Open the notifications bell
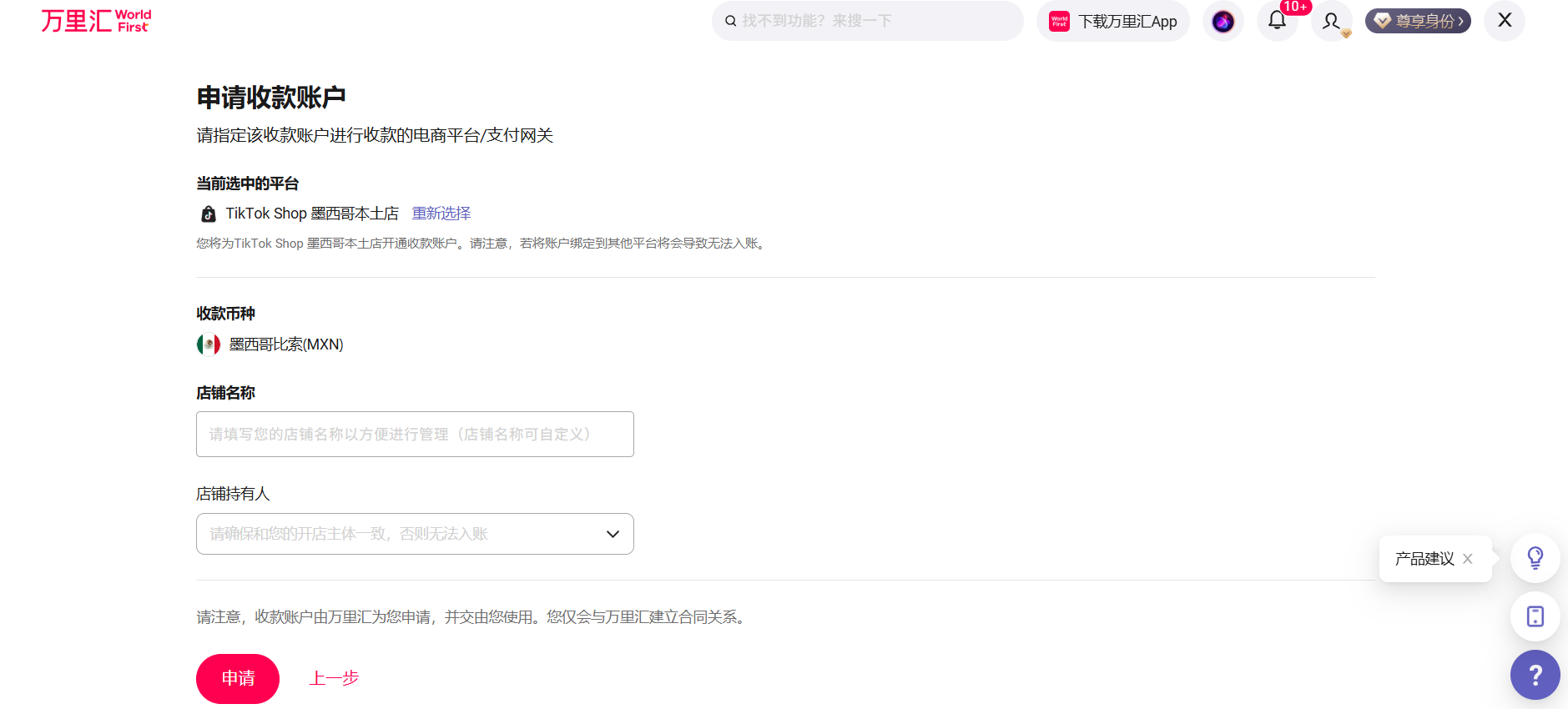This screenshot has width=1568, height=709. (1278, 21)
